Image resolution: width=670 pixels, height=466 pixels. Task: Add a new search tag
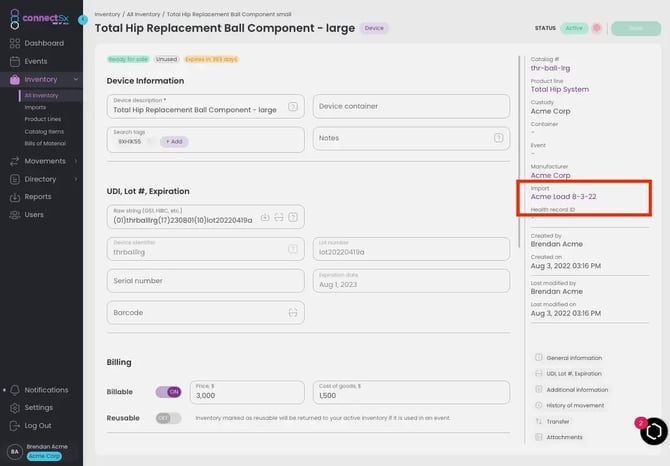coord(174,142)
